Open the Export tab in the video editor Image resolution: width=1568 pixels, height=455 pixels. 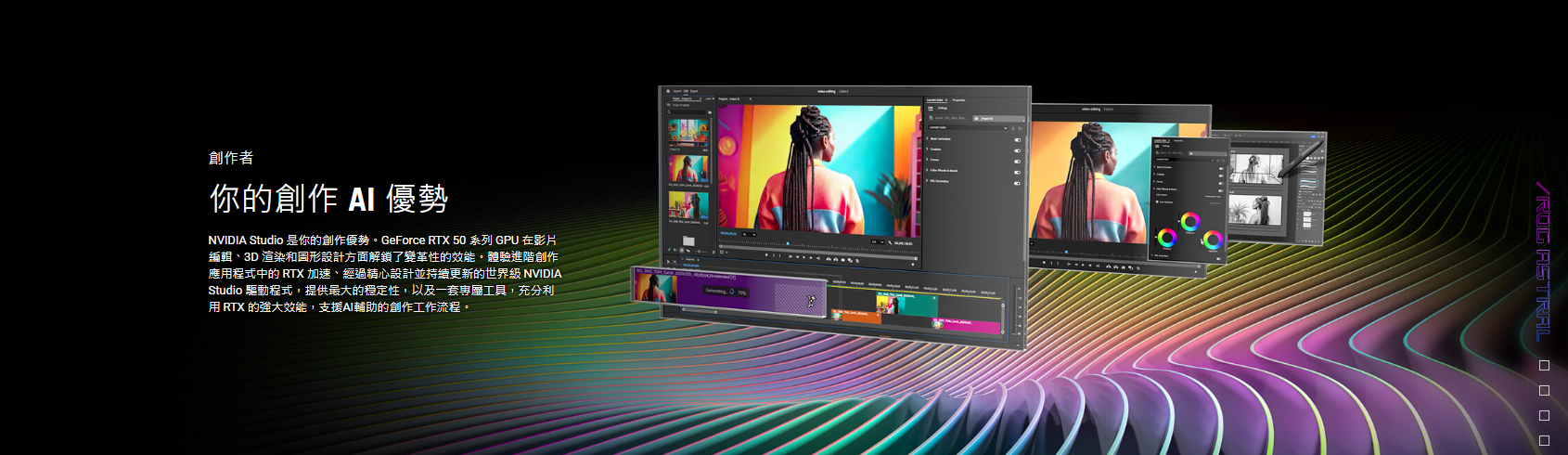coord(694,91)
